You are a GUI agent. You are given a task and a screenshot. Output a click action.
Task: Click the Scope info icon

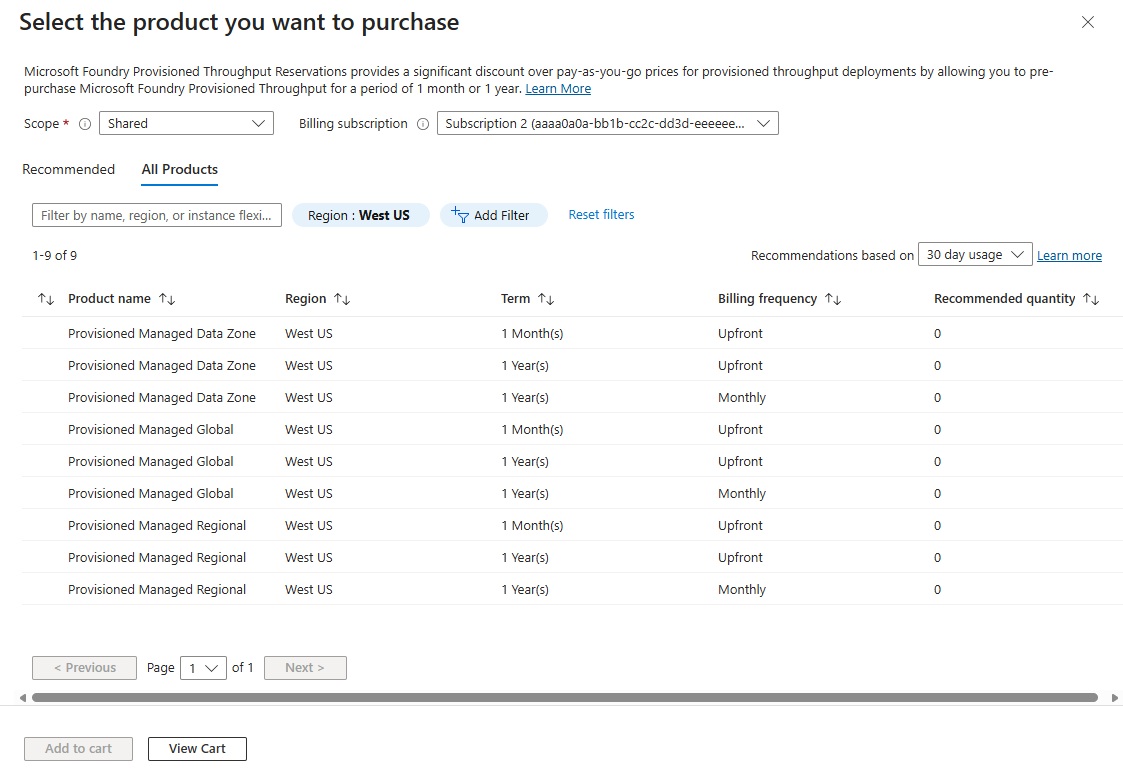tap(85, 124)
